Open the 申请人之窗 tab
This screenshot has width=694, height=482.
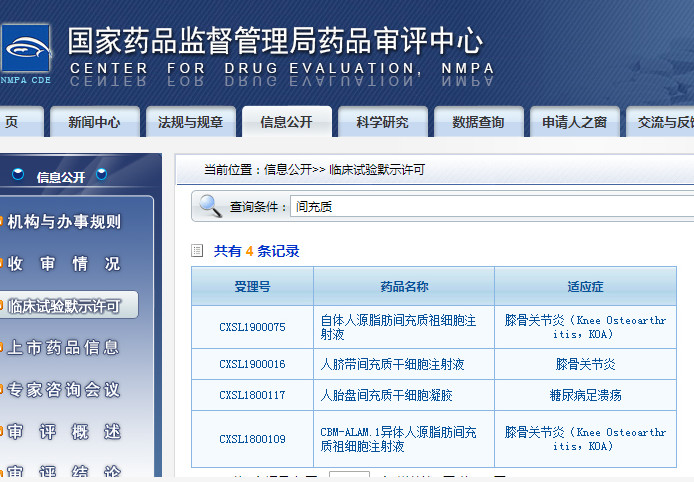click(x=574, y=122)
